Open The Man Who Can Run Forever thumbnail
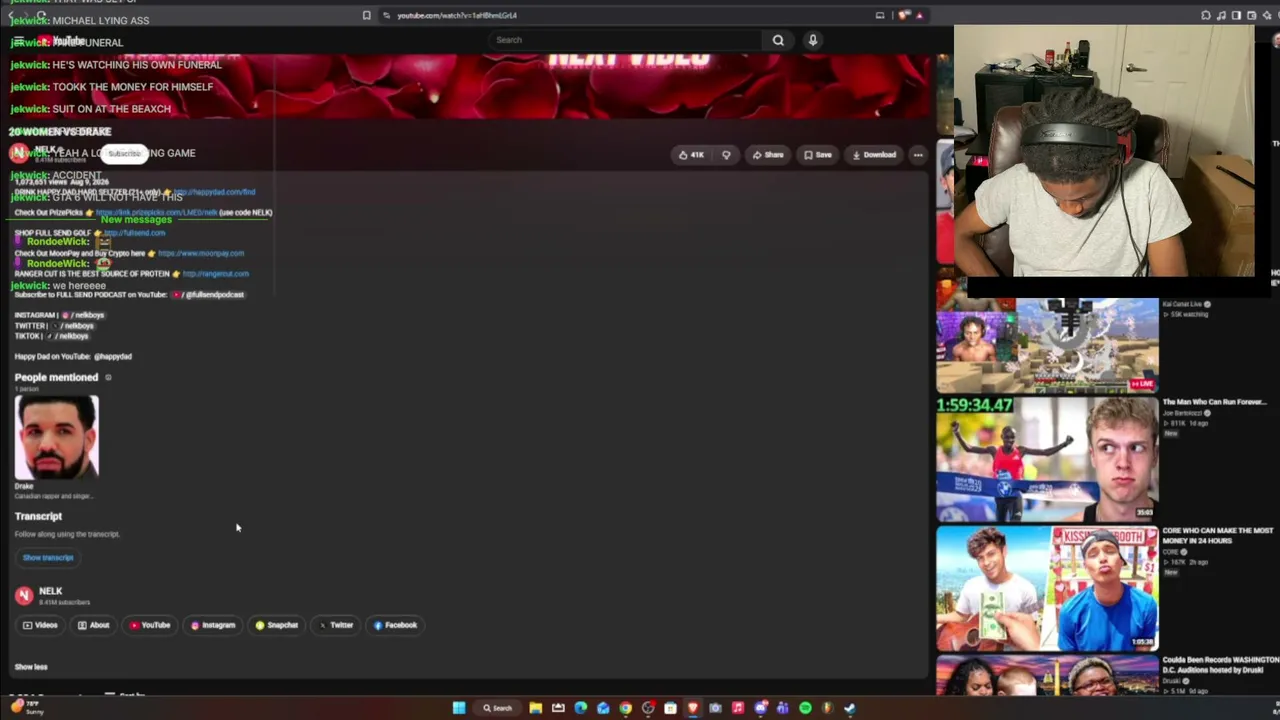 click(x=1047, y=459)
